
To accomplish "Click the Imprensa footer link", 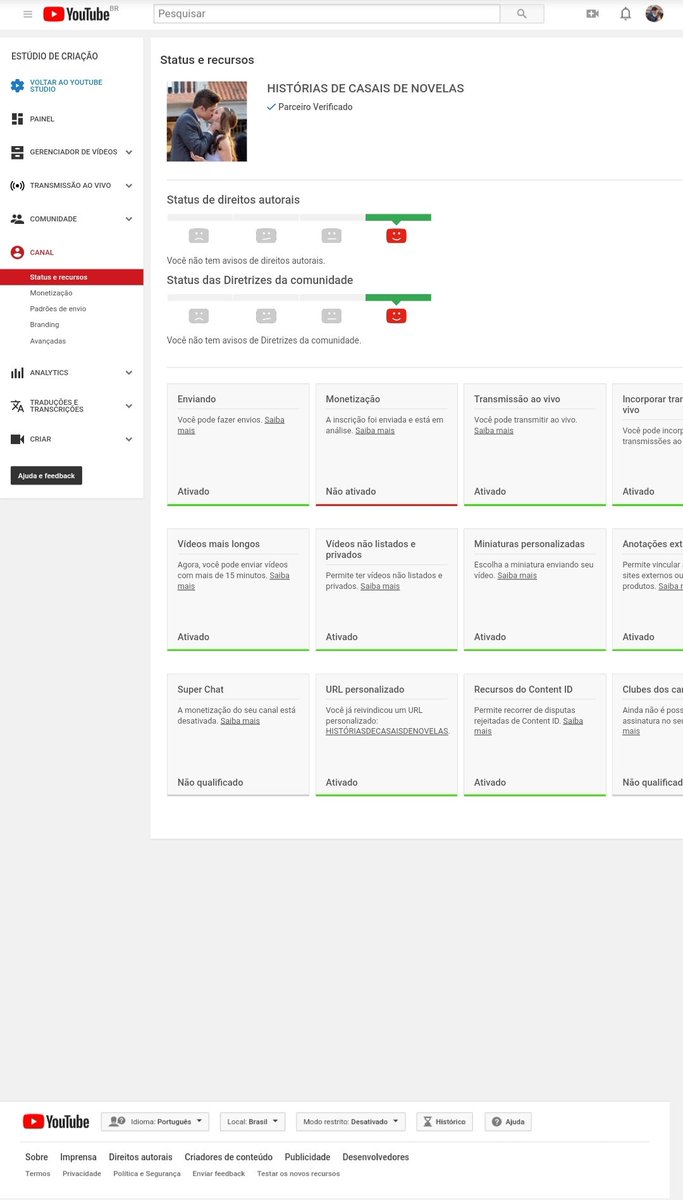I will click(78, 1157).
